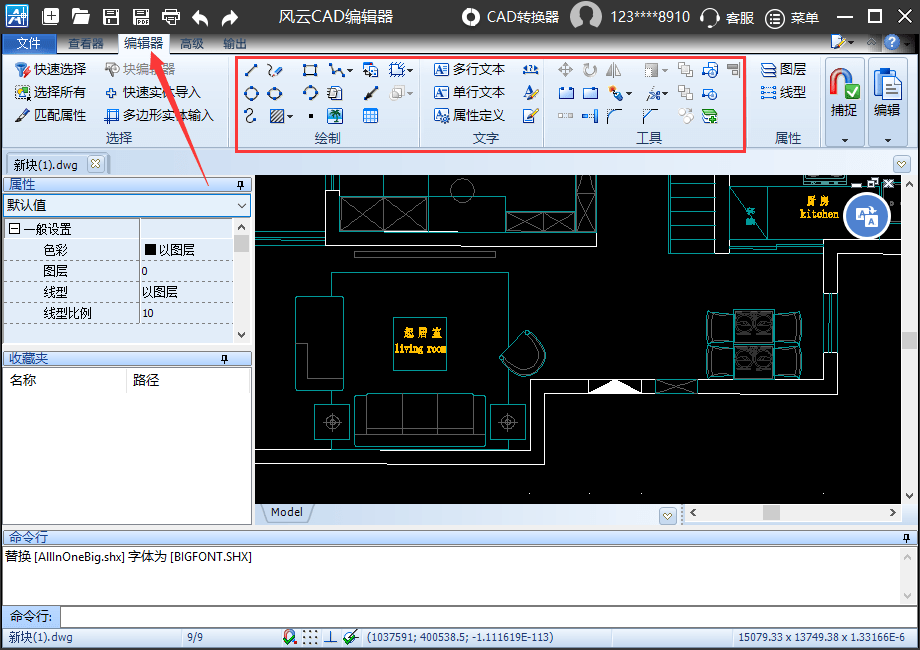This screenshot has height=650, width=920.
Task: Switch to the 高级 ribbon tab
Action: 192,43
